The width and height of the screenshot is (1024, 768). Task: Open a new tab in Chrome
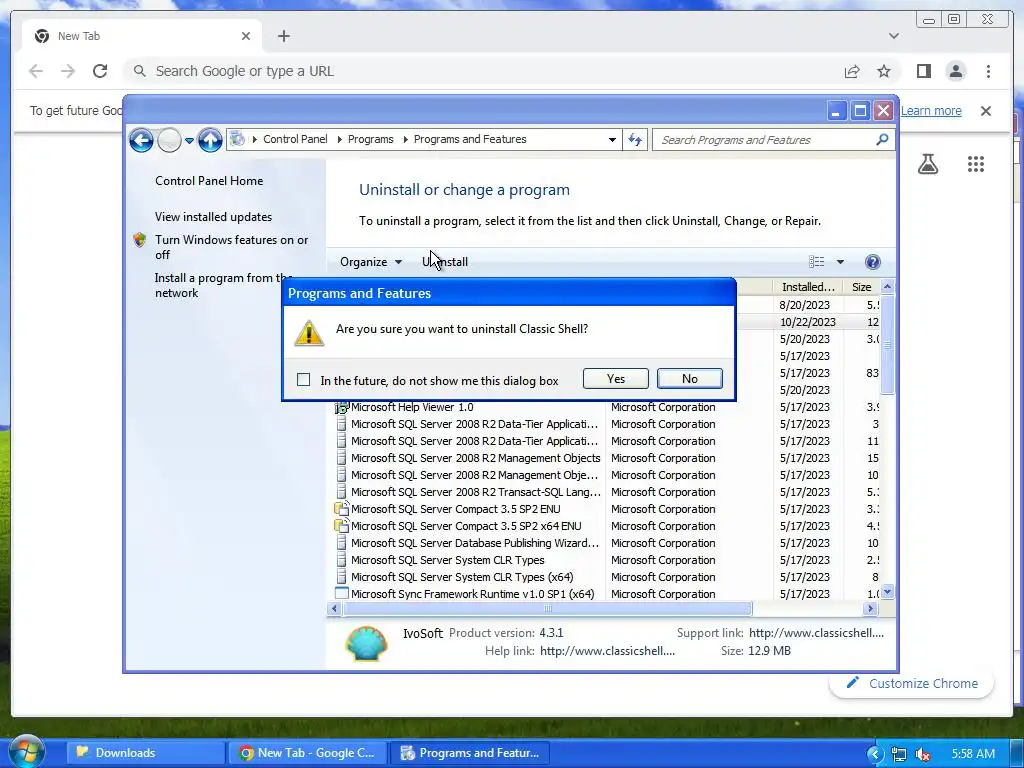point(283,36)
